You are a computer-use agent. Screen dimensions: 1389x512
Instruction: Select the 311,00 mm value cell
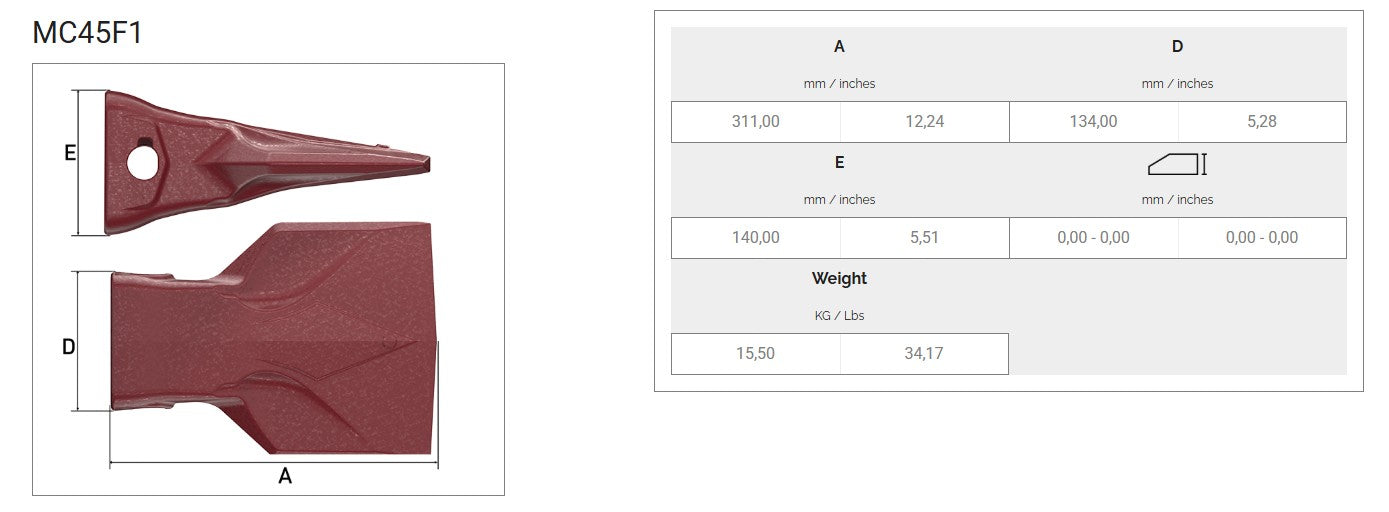[x=756, y=122]
